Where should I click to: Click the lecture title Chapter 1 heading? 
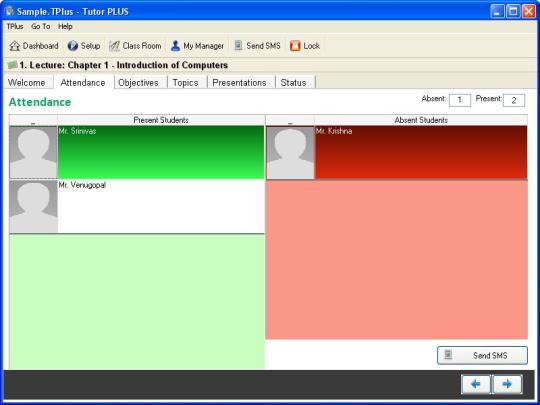(124, 65)
